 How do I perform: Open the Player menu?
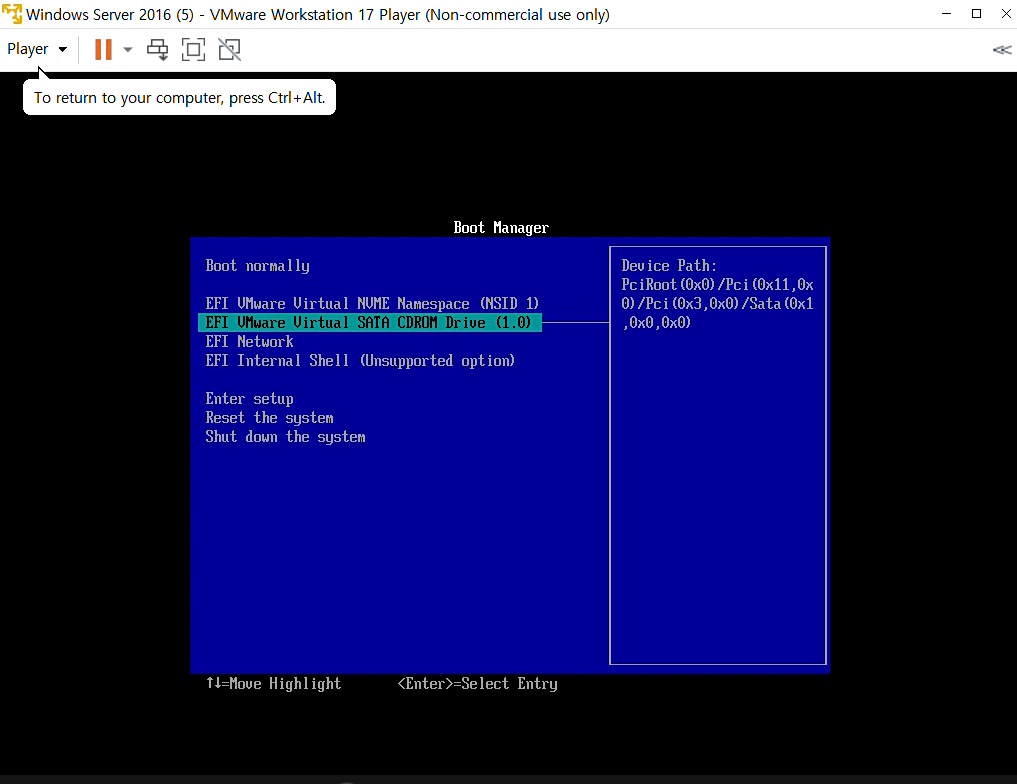[37, 49]
